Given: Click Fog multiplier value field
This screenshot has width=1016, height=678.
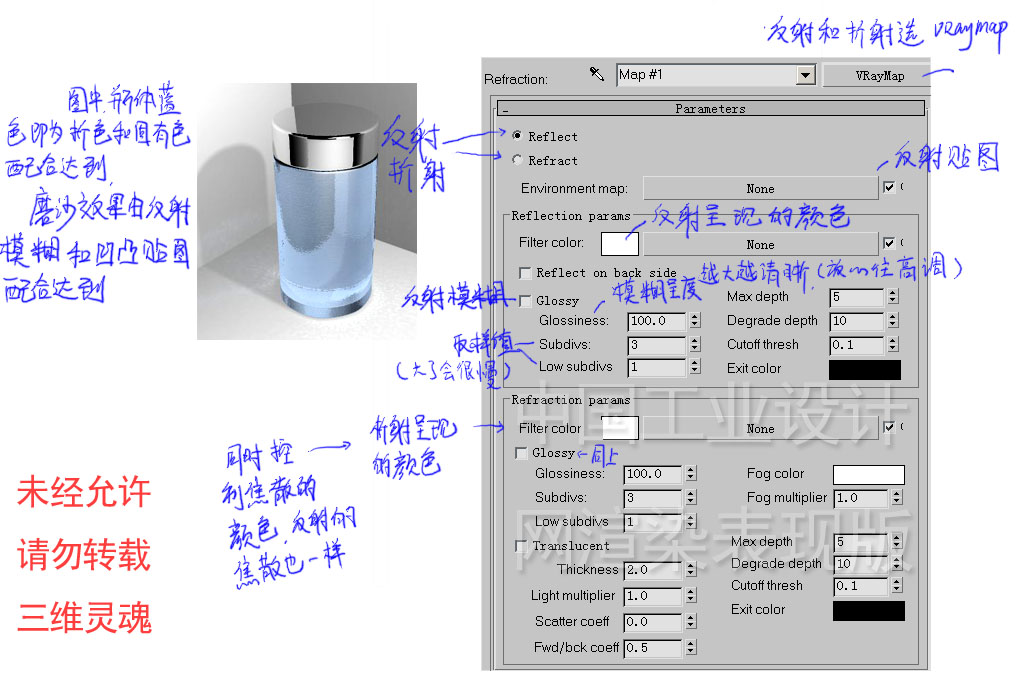Looking at the screenshot, I should (x=860, y=498).
